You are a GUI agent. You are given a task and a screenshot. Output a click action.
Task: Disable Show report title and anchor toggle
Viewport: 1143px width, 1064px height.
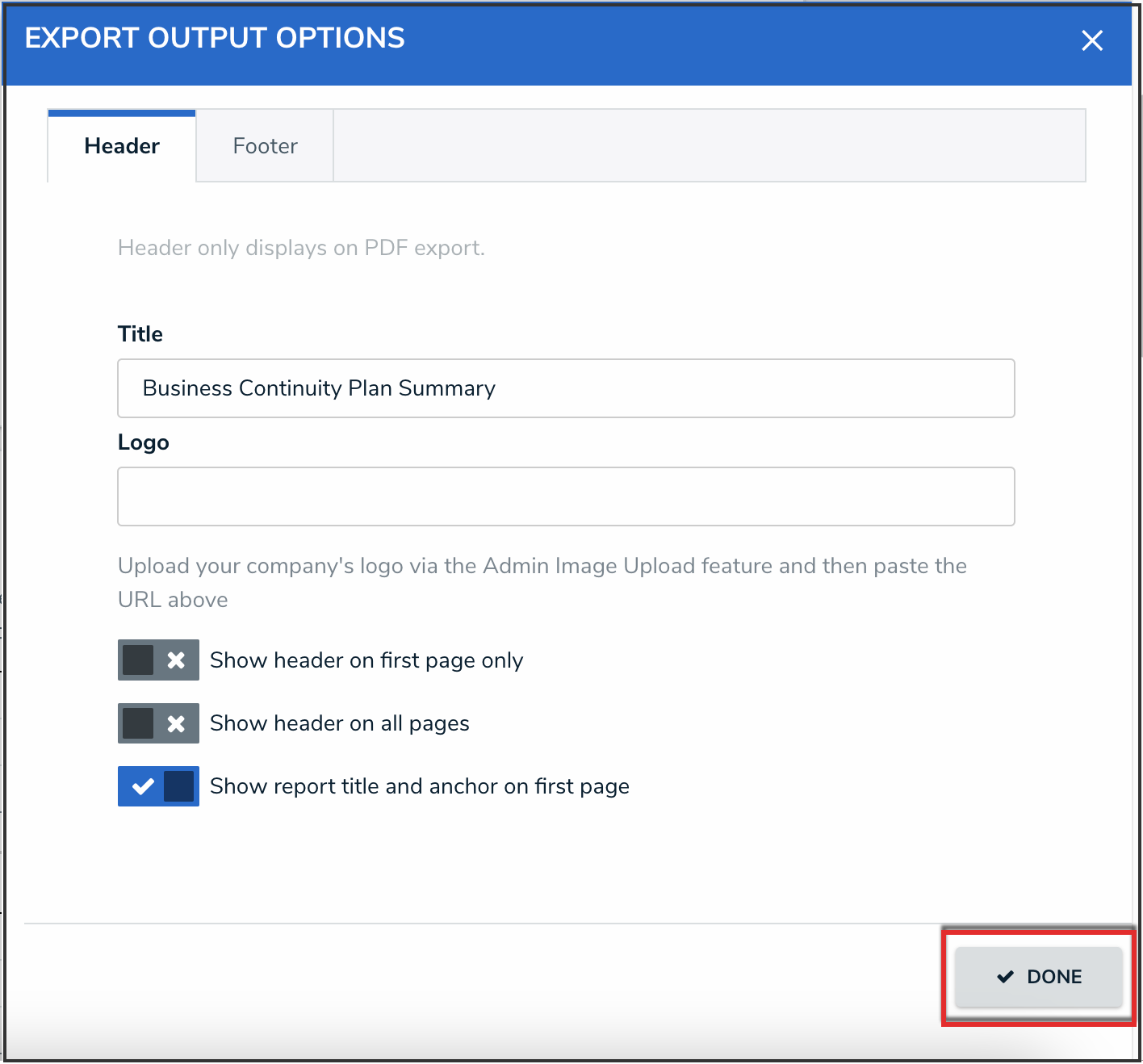pos(158,786)
